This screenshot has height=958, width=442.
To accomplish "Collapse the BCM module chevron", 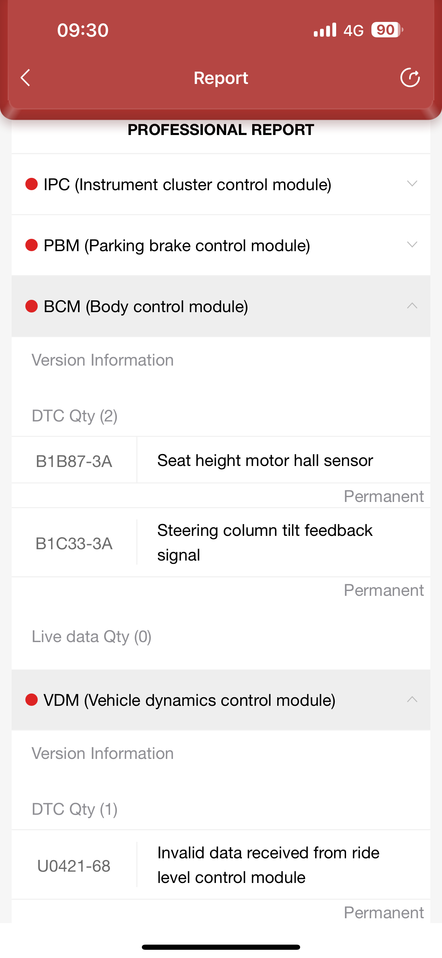I will 412,306.
